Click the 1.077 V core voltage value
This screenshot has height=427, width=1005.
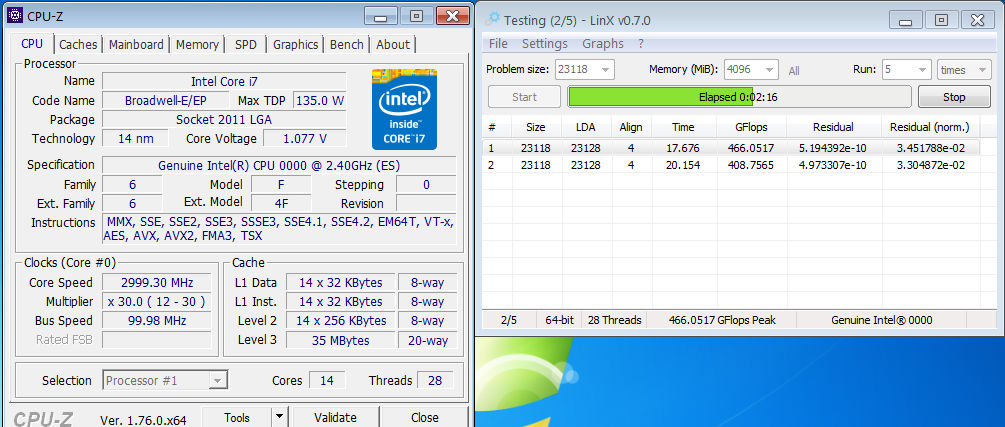[x=305, y=139]
